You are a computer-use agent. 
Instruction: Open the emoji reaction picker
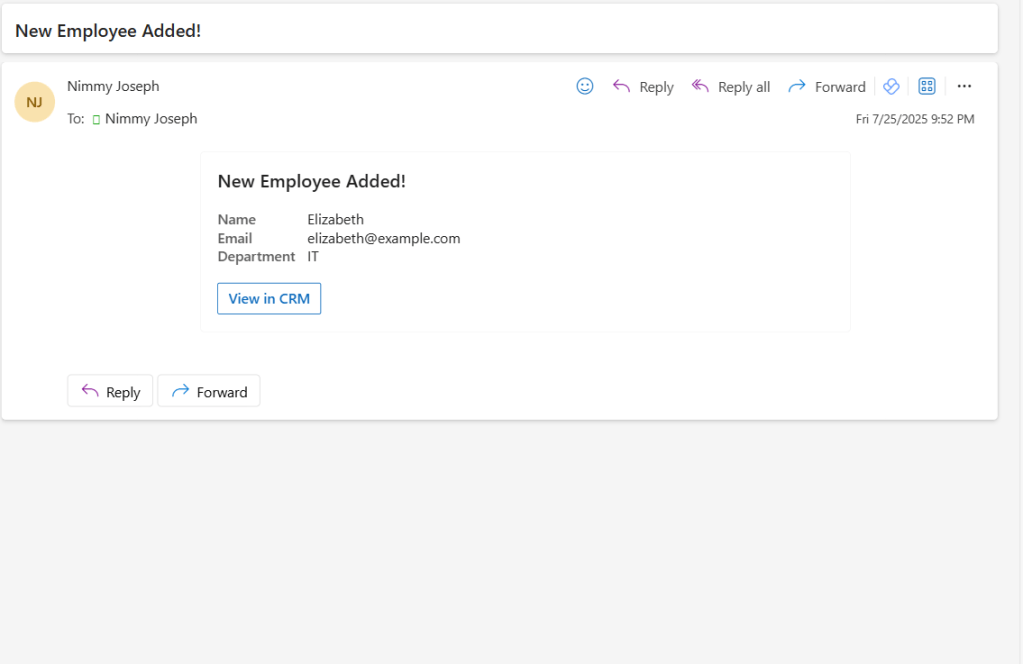(585, 87)
